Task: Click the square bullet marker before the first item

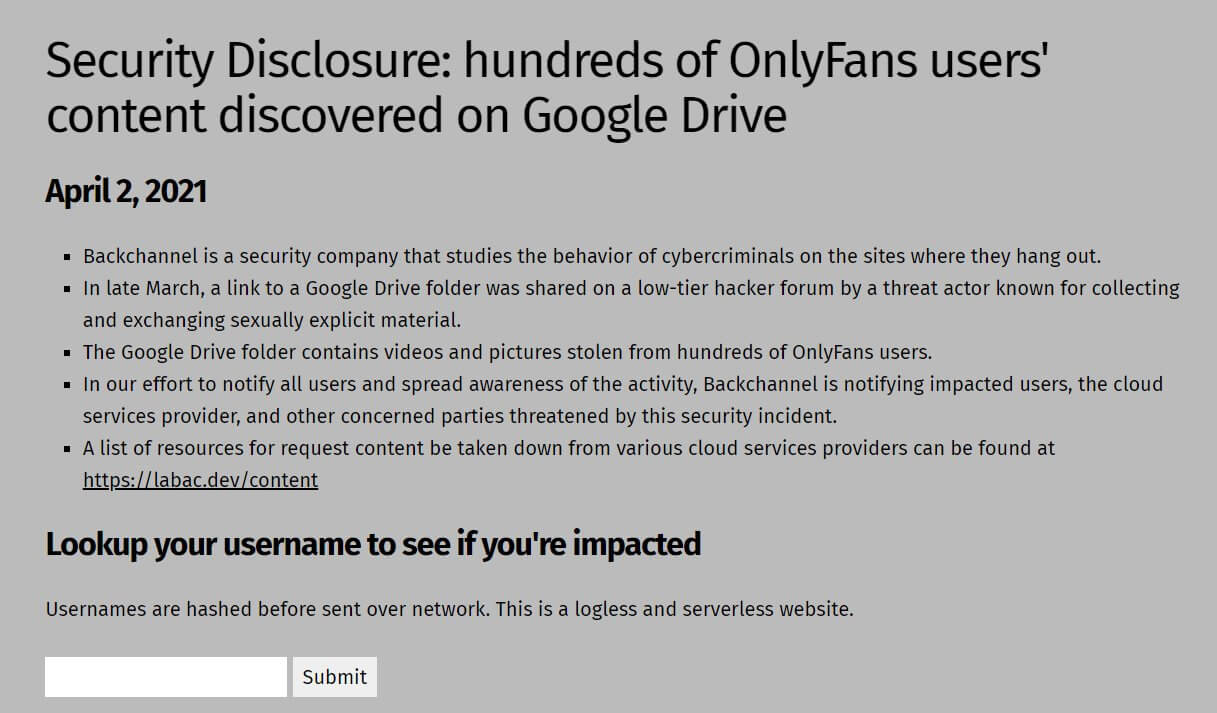Action: coord(67,256)
